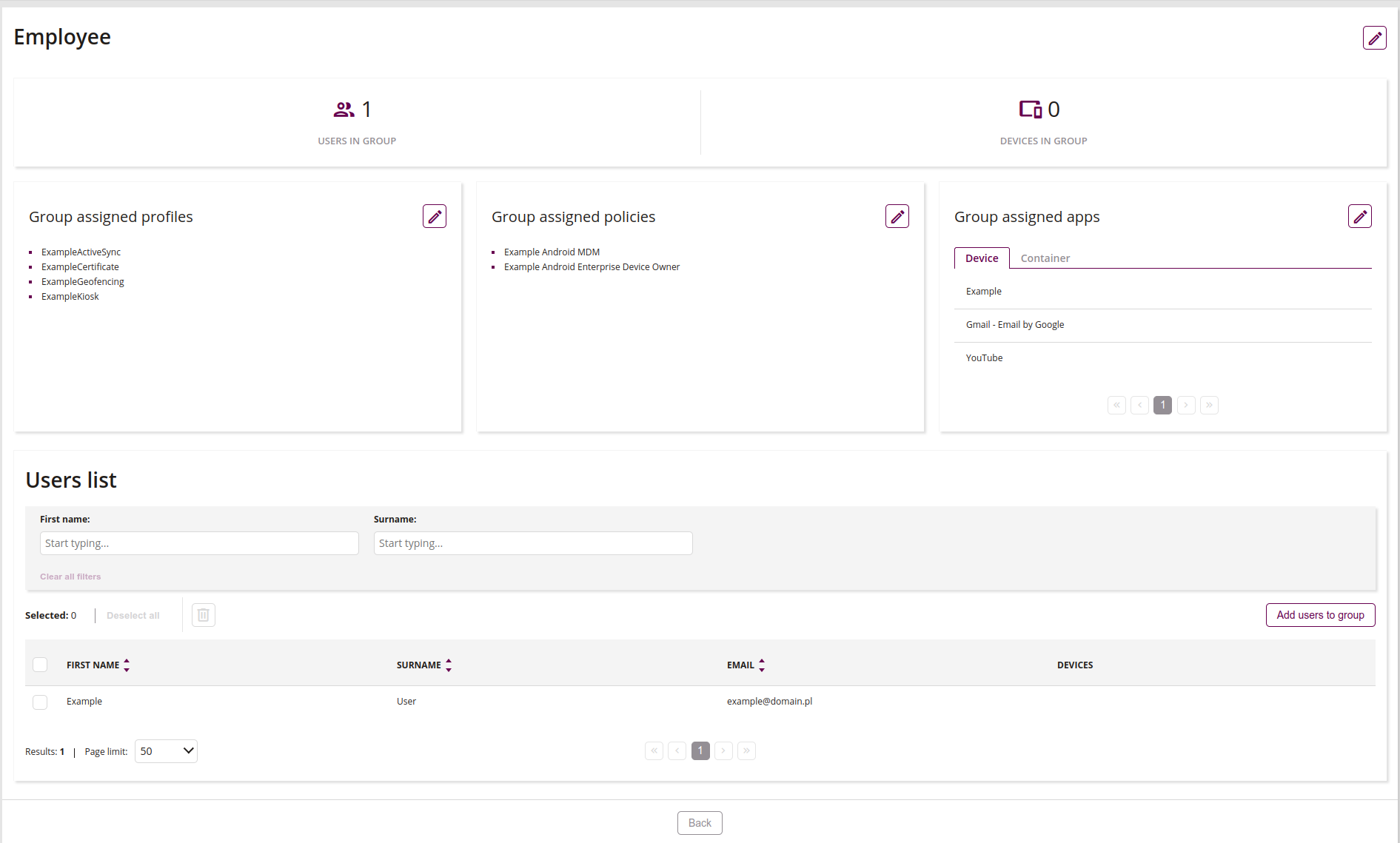
Task: Go to last page in apps pagination
Action: 1209,405
